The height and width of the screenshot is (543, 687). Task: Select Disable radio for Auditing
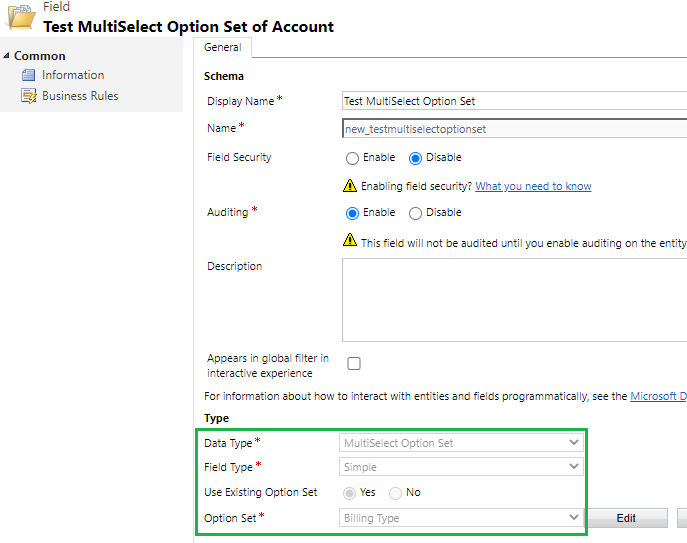tap(415, 213)
